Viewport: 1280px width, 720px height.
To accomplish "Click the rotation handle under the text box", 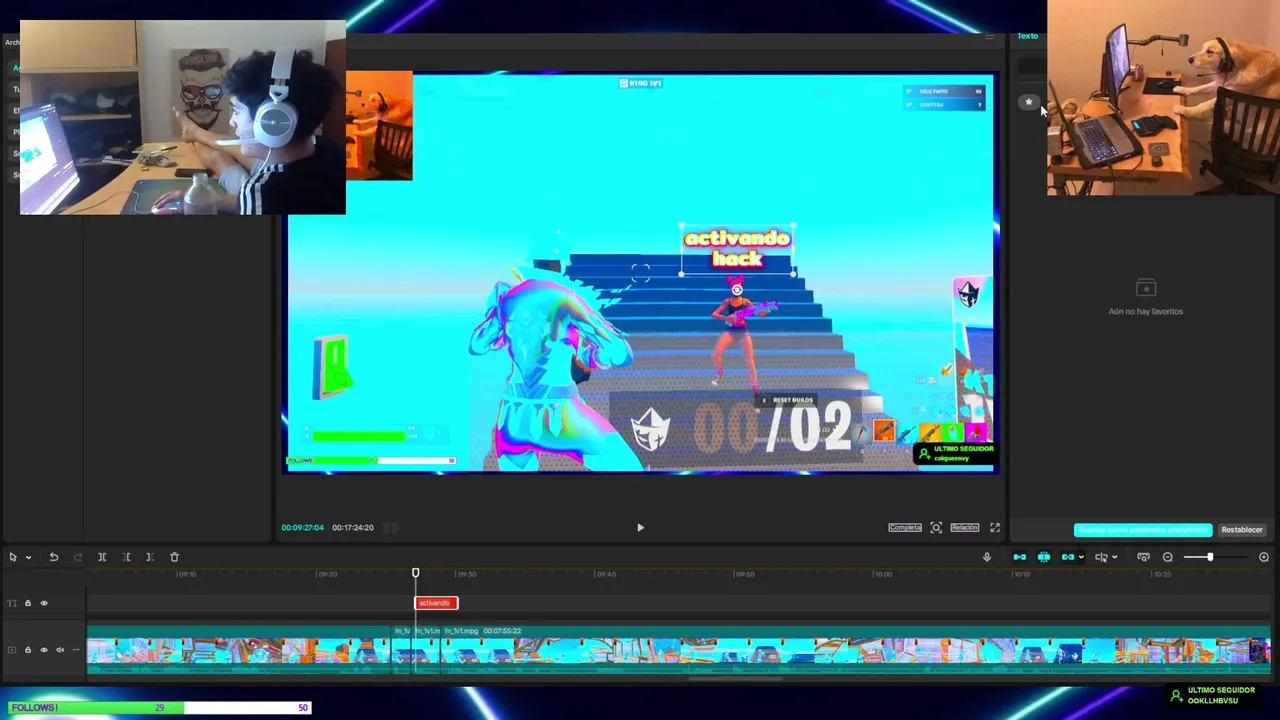I will pyautogui.click(x=737, y=290).
